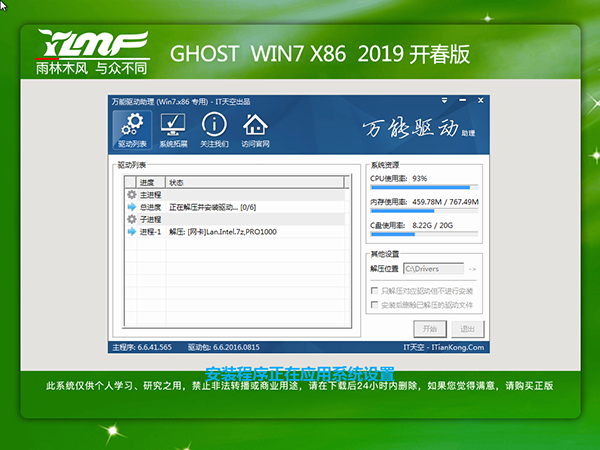Select the 子进程 row label
600x450 pixels.
click(x=150, y=220)
